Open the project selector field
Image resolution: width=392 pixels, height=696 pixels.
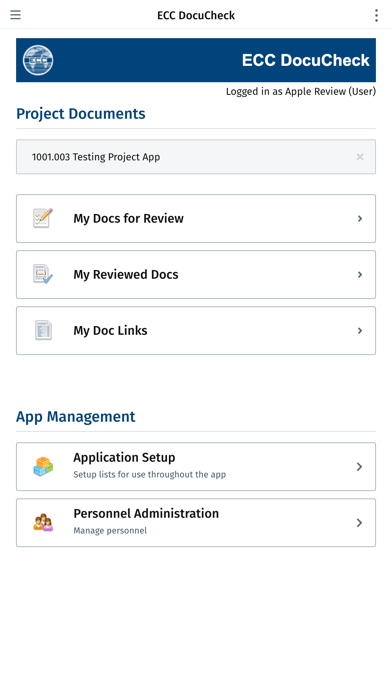click(x=196, y=157)
